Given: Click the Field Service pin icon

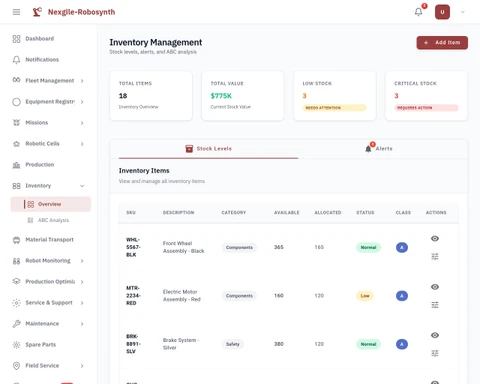Looking at the screenshot, I should (16, 366).
